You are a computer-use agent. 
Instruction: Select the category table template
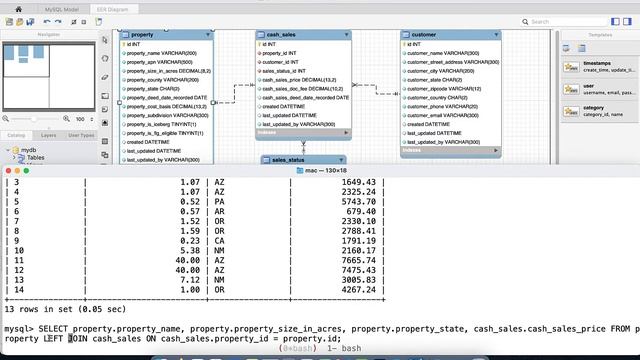pos(599,111)
